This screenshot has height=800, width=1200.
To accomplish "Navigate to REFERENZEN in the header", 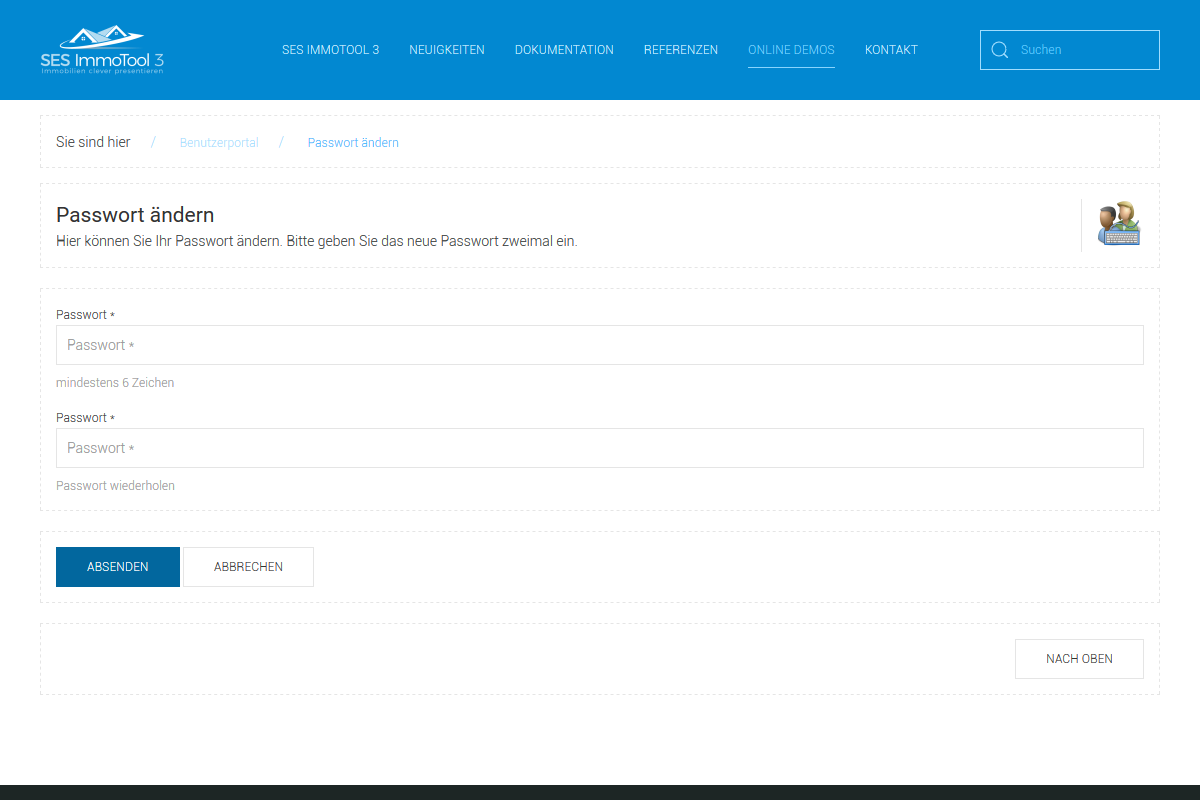I will (681, 50).
